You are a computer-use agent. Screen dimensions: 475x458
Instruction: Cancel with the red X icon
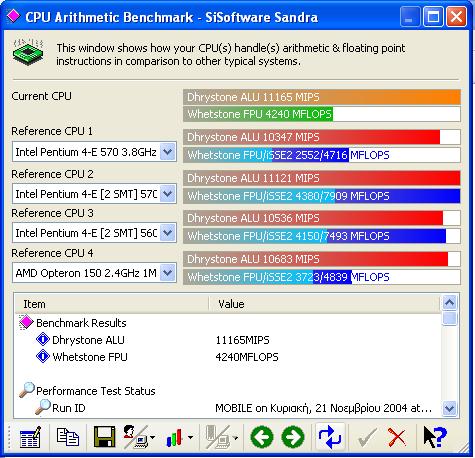pyautogui.click(x=397, y=437)
